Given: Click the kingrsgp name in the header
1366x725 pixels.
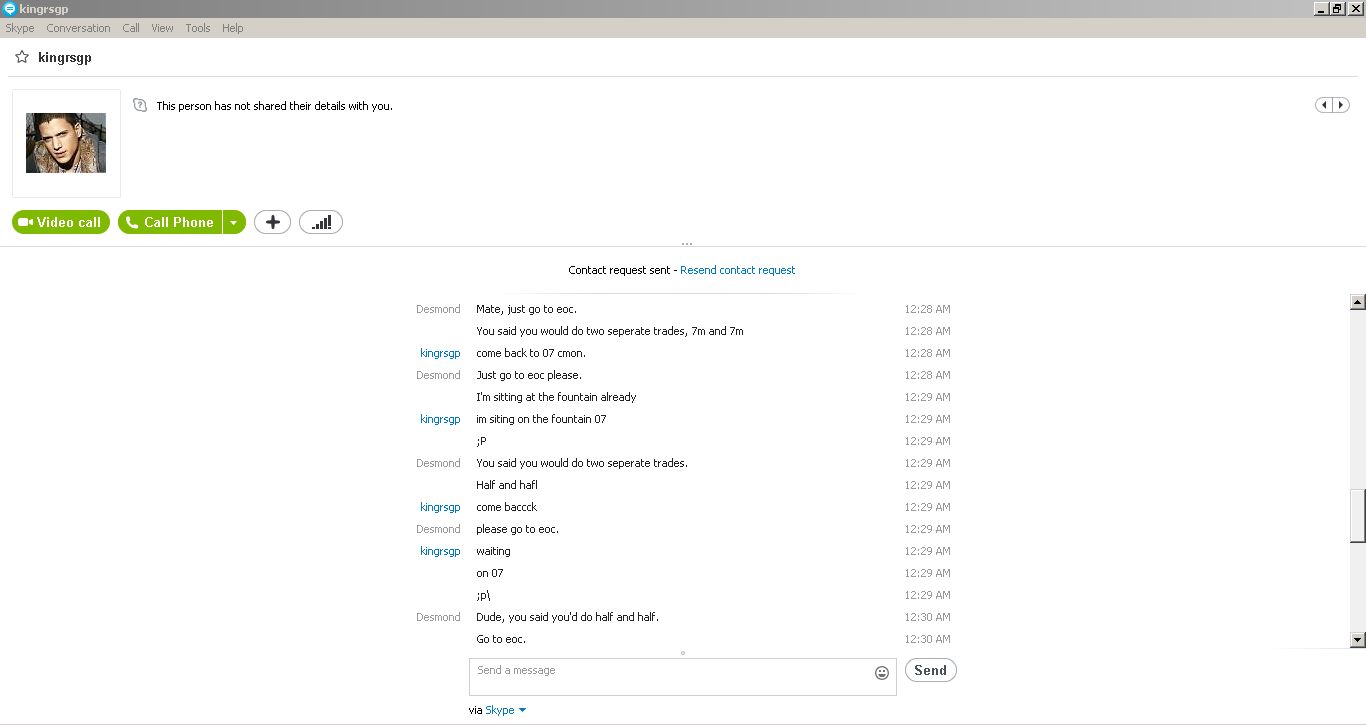Looking at the screenshot, I should (65, 58).
